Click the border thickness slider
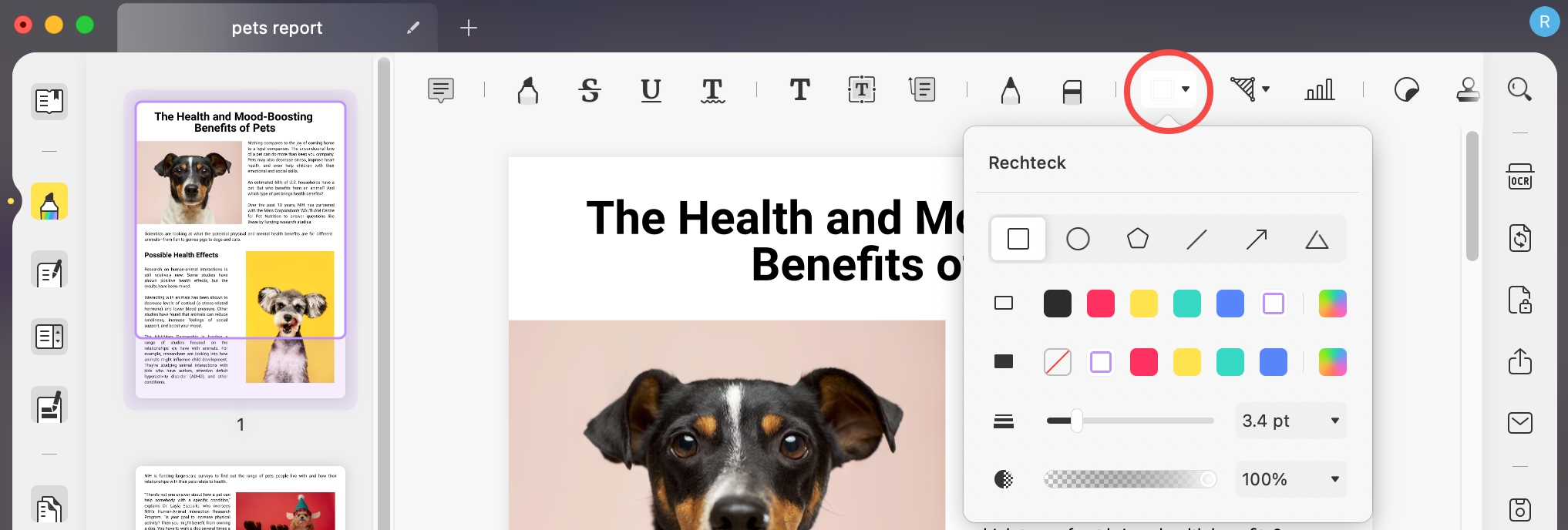The height and width of the screenshot is (530, 1568). coord(1130,421)
